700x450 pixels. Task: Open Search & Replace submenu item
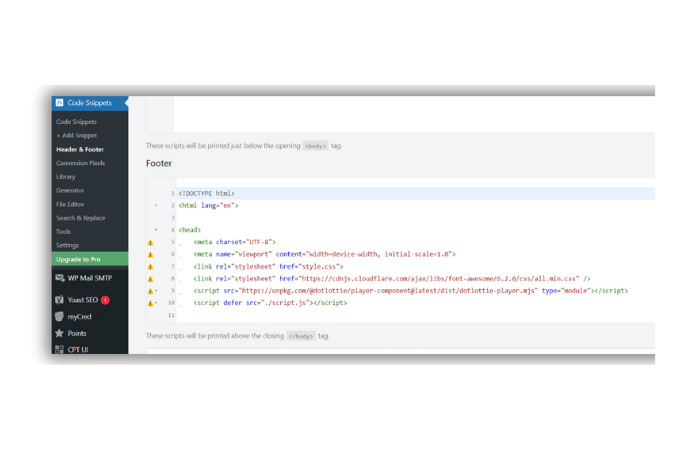pyautogui.click(x=80, y=218)
